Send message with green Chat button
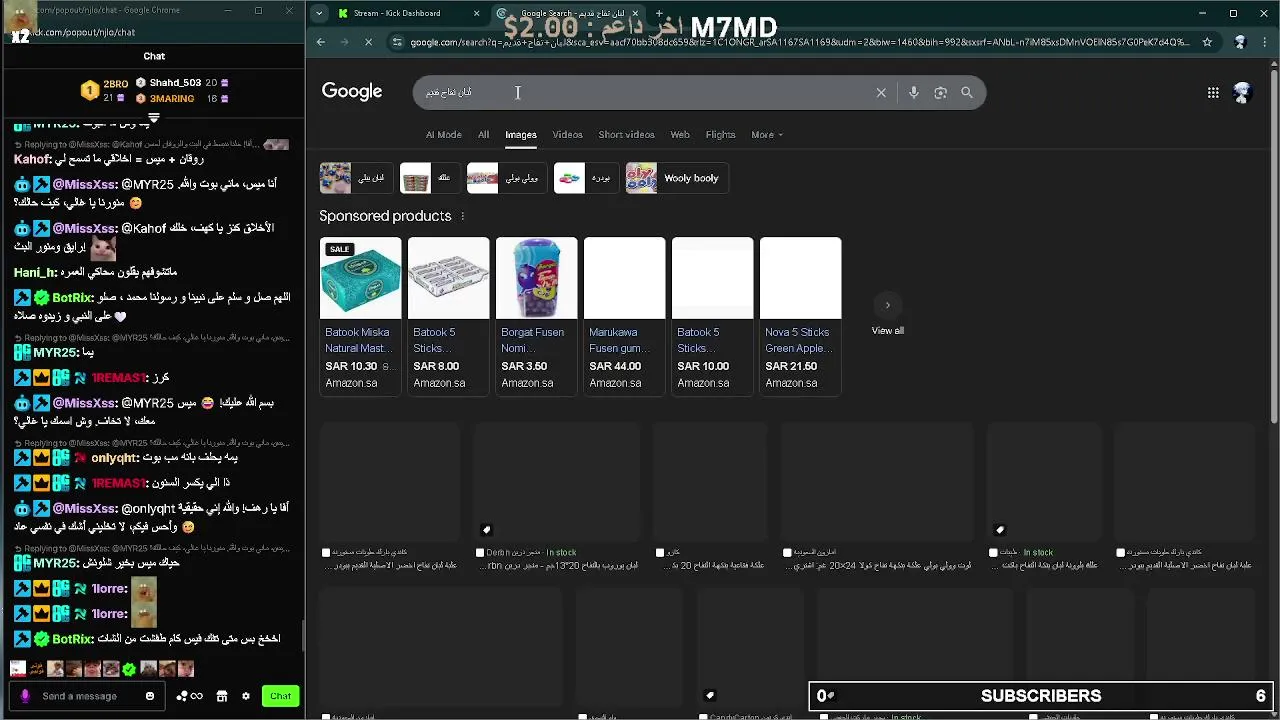Viewport: 1280px width, 720px height. (x=280, y=696)
